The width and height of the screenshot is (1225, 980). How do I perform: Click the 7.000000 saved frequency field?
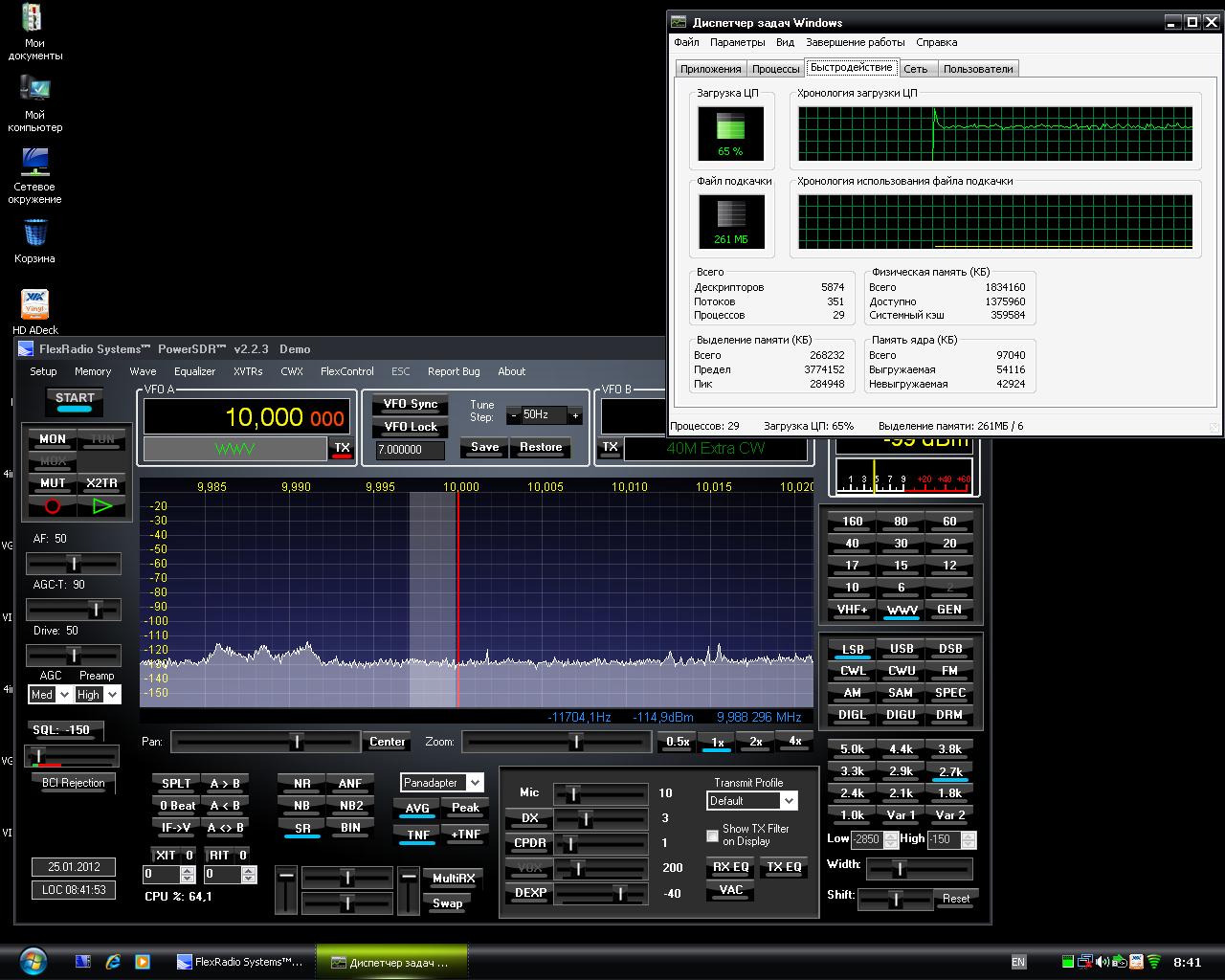pyautogui.click(x=411, y=450)
